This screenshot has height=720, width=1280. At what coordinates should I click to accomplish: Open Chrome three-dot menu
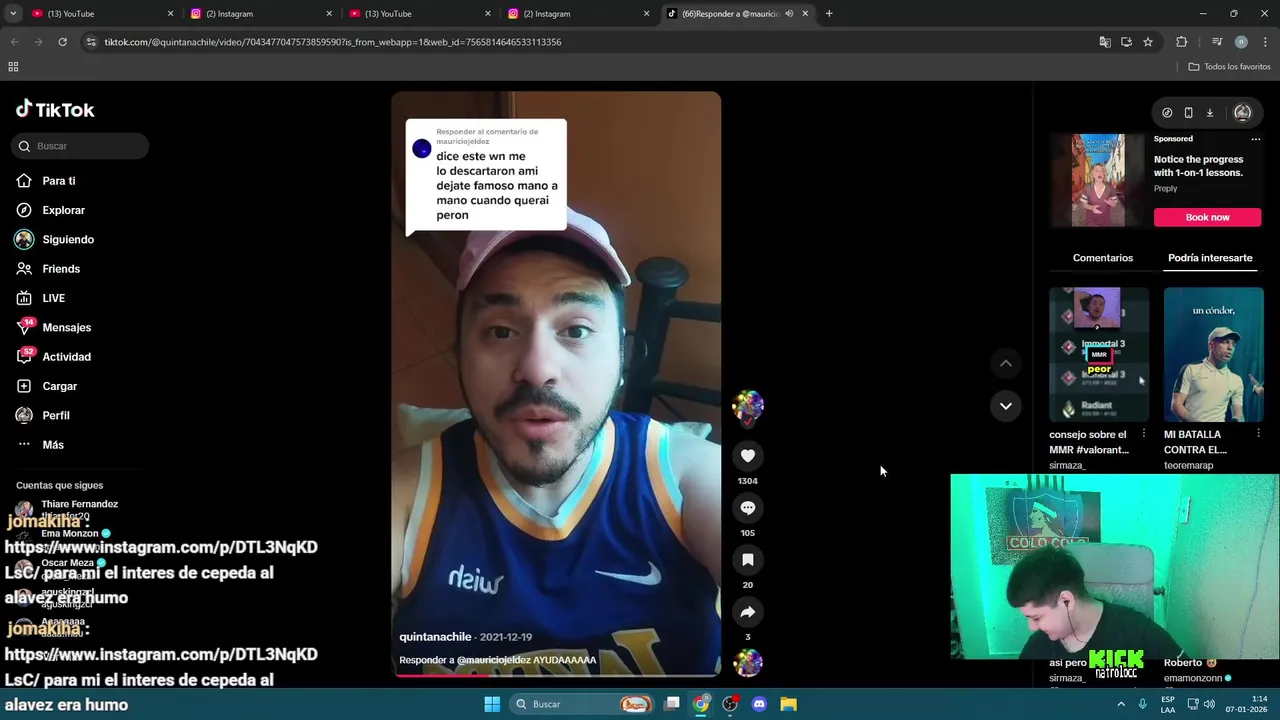tap(1265, 42)
